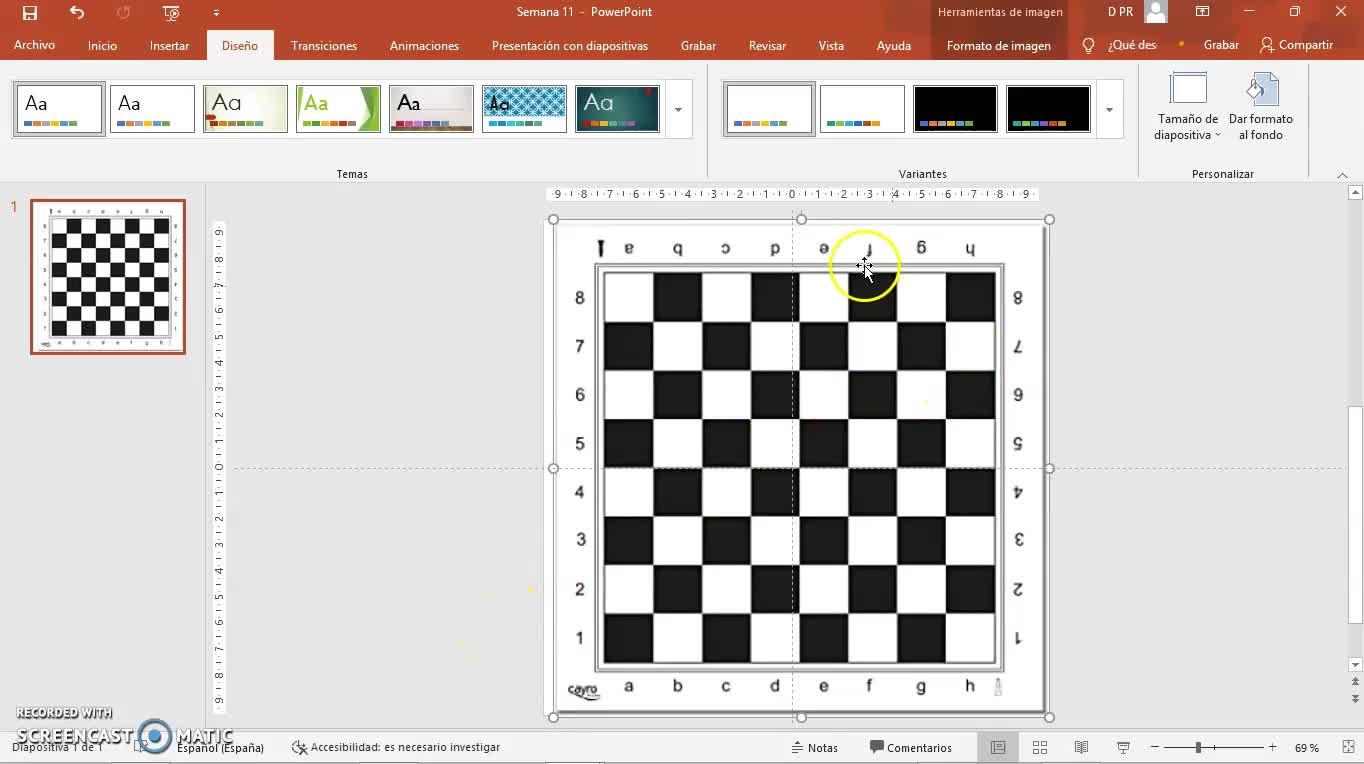The width and height of the screenshot is (1364, 764).
Task: Click the lightbulb '¿Qué des' search box
Action: coord(1120,45)
